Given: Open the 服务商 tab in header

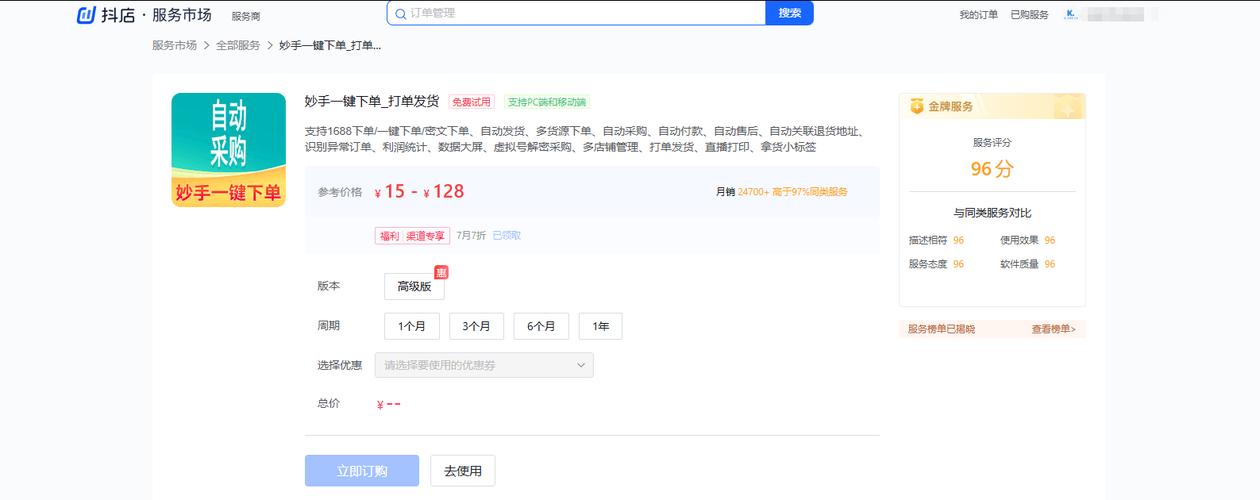Looking at the screenshot, I should [246, 16].
